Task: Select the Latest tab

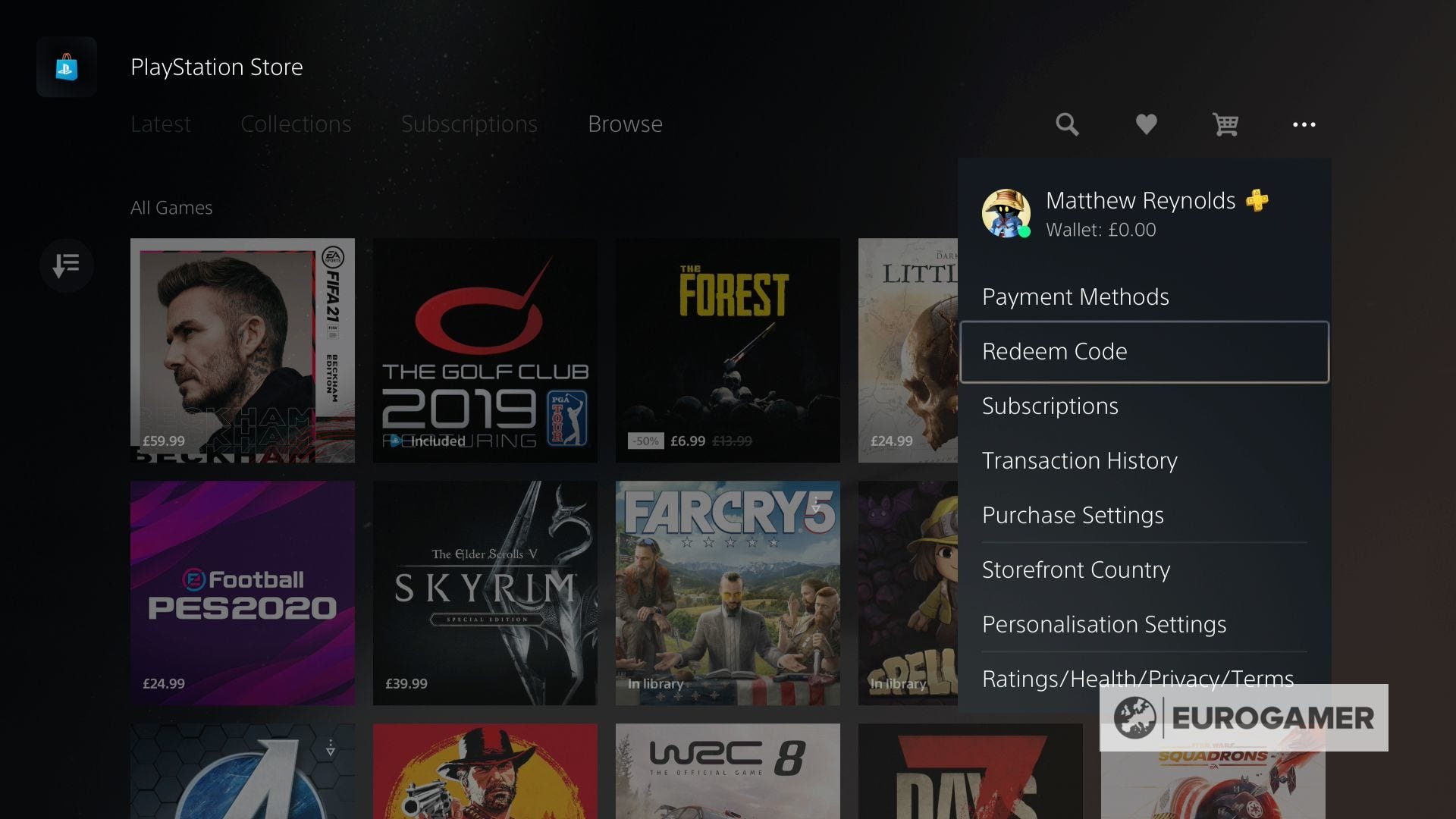Action: 161,124
